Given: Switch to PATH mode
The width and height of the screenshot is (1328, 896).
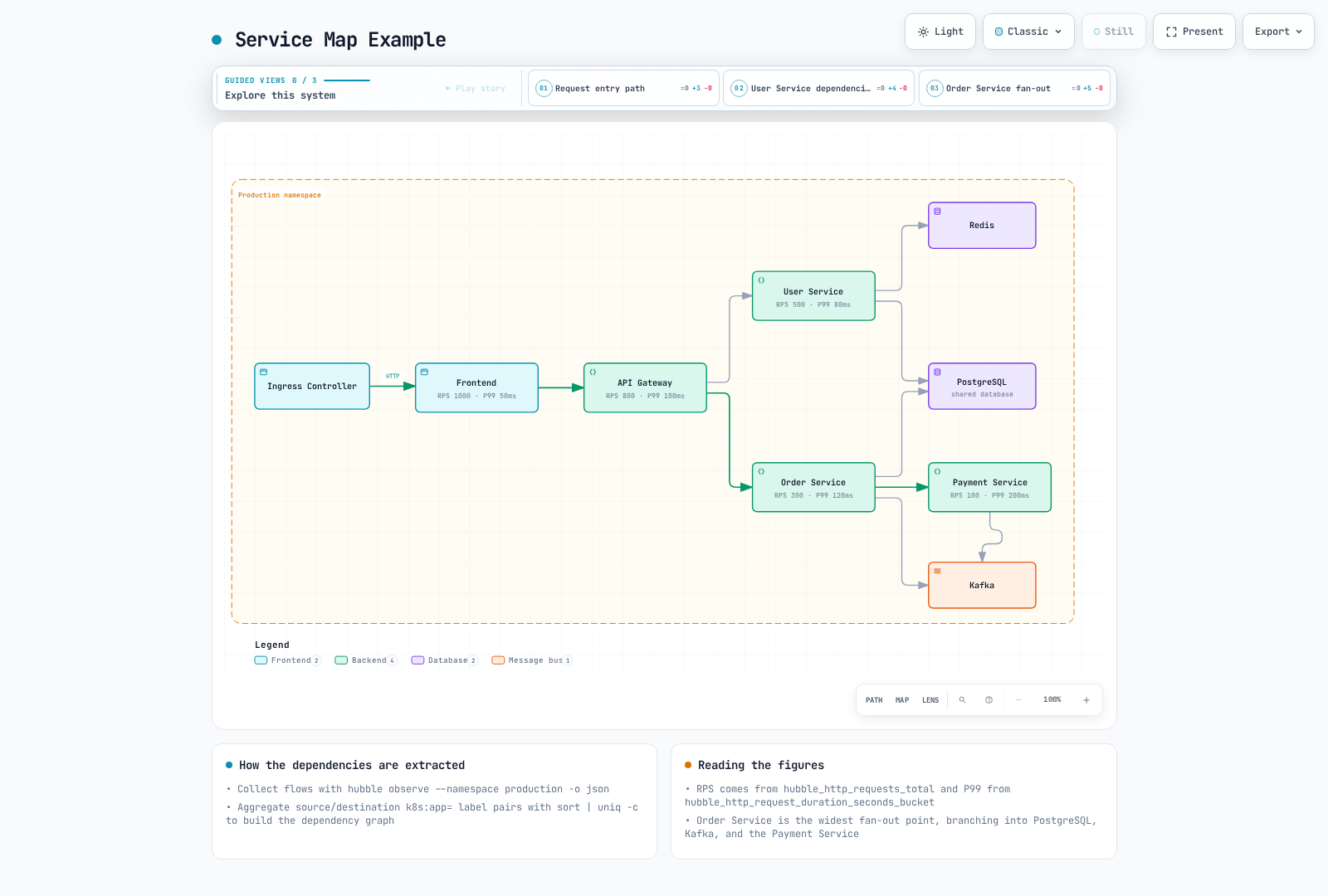Looking at the screenshot, I should pyautogui.click(x=874, y=700).
